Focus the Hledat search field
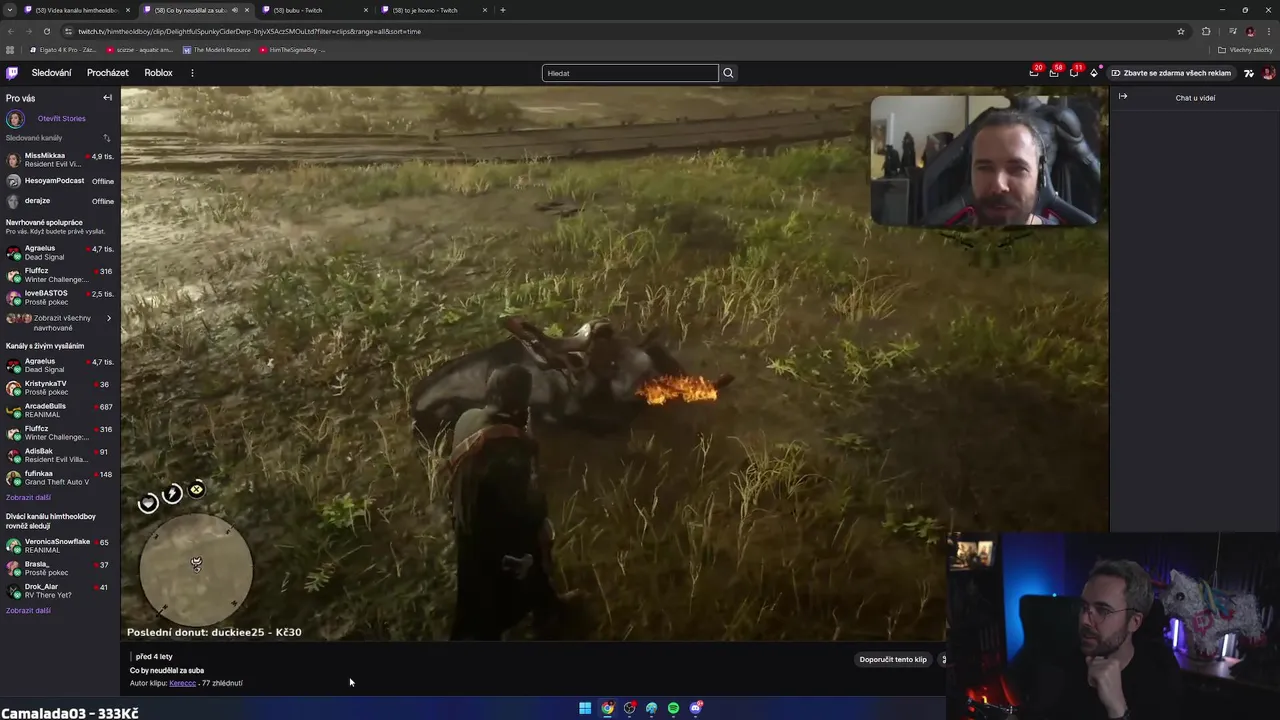 point(630,73)
